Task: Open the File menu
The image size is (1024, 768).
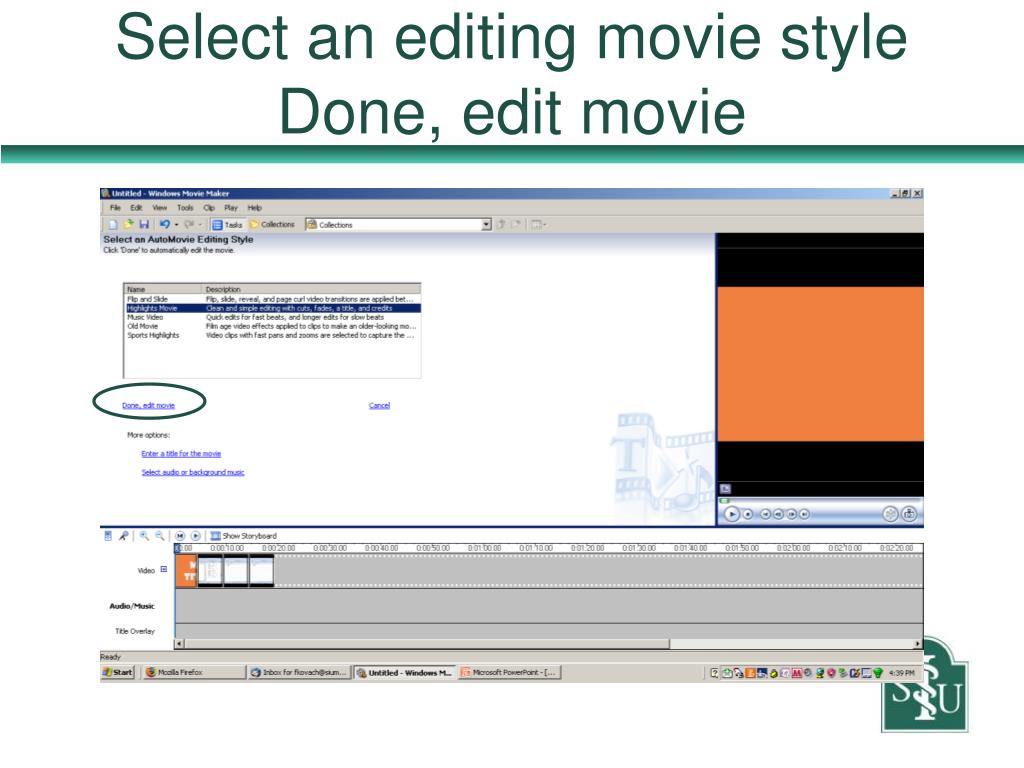Action: click(x=115, y=208)
